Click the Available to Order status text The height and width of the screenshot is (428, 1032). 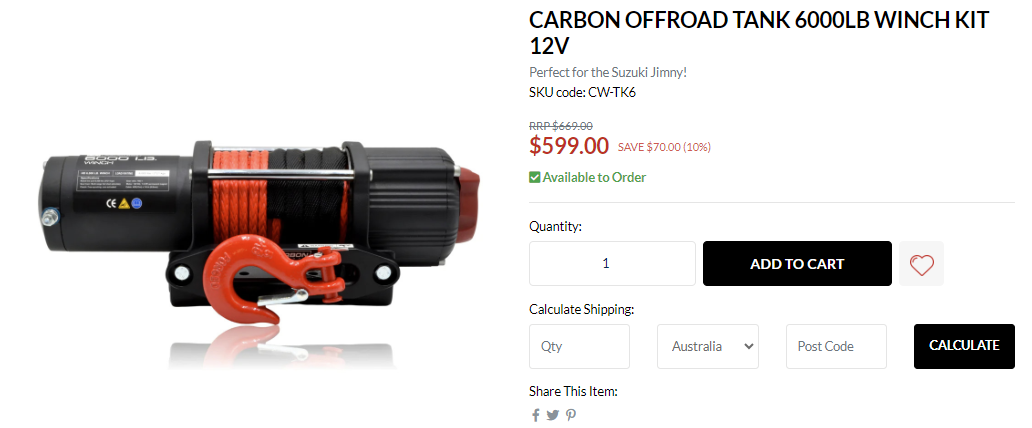(x=594, y=177)
